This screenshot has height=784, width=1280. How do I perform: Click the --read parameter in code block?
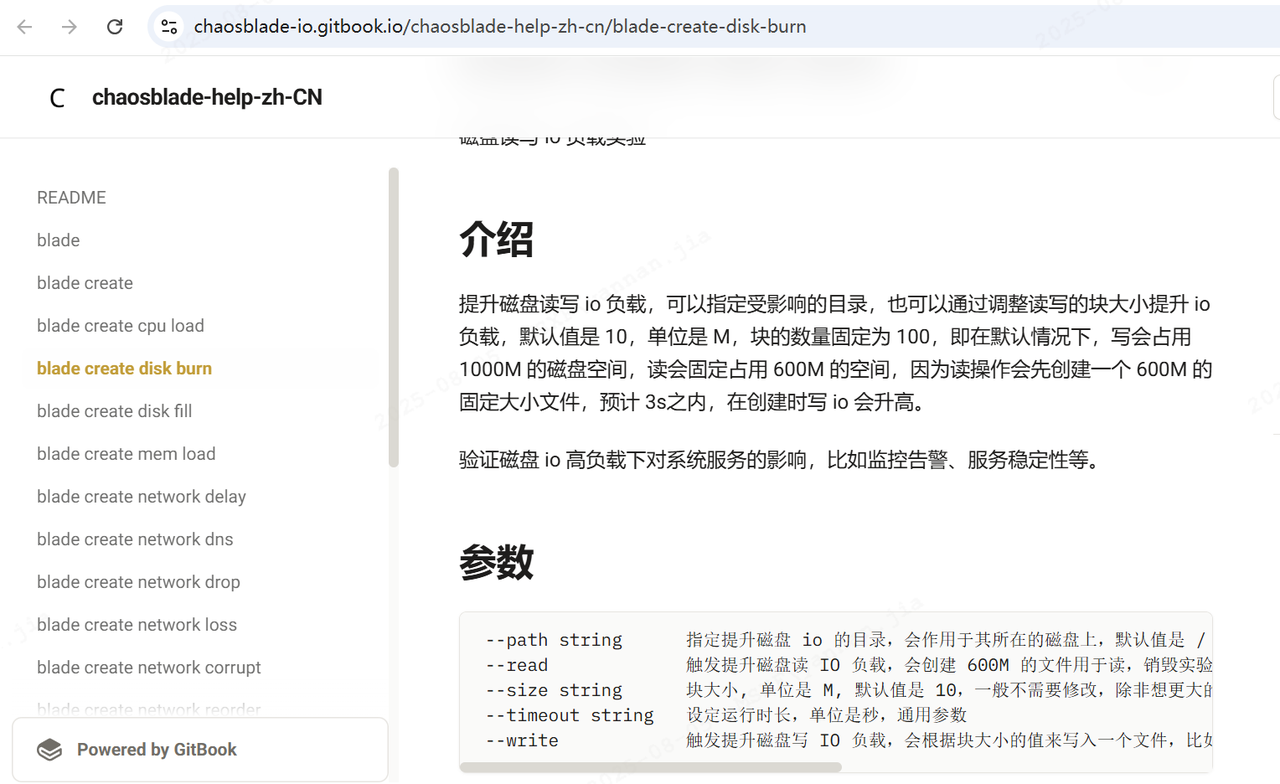pyautogui.click(x=516, y=665)
